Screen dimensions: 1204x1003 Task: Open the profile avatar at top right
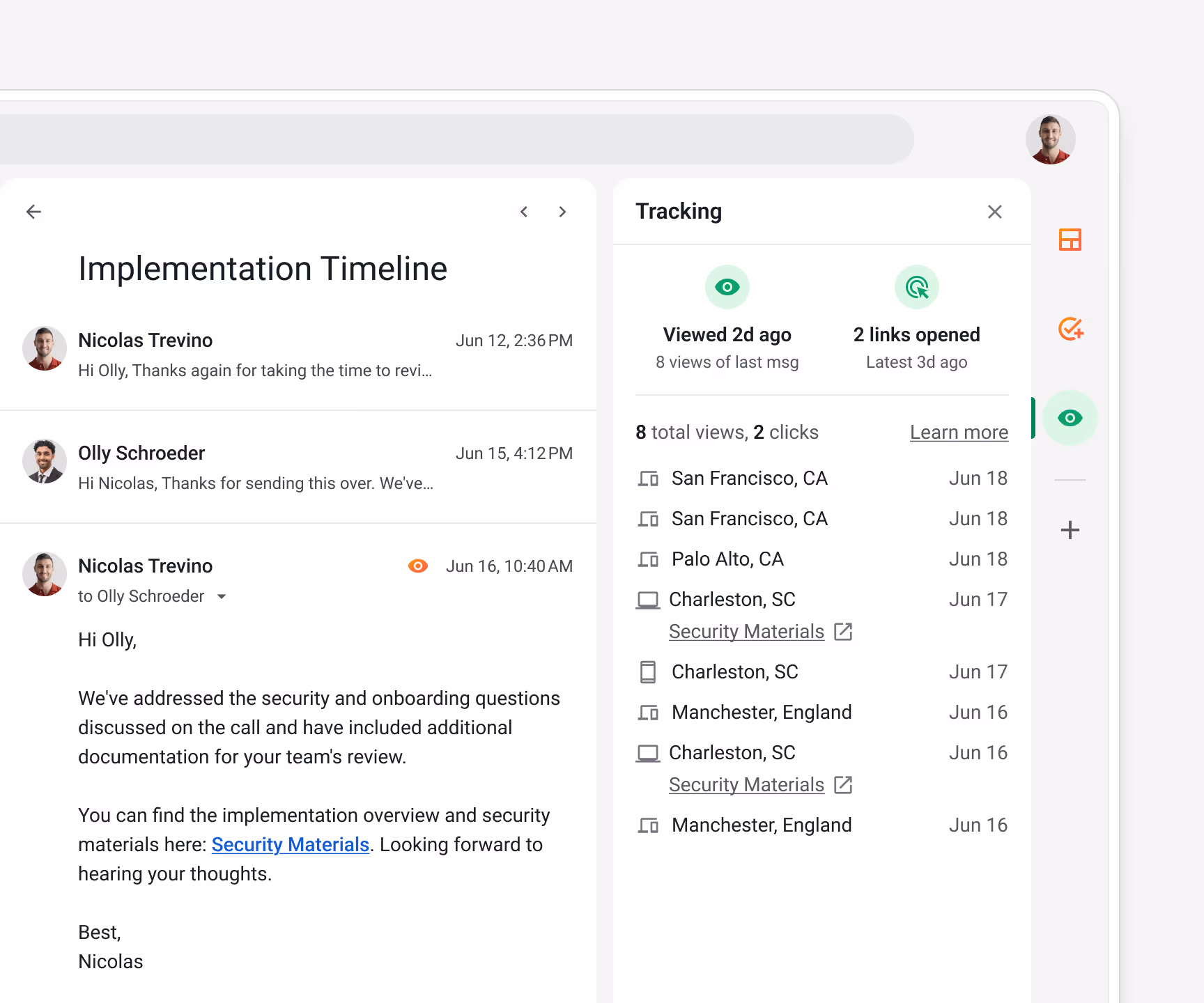(1051, 139)
